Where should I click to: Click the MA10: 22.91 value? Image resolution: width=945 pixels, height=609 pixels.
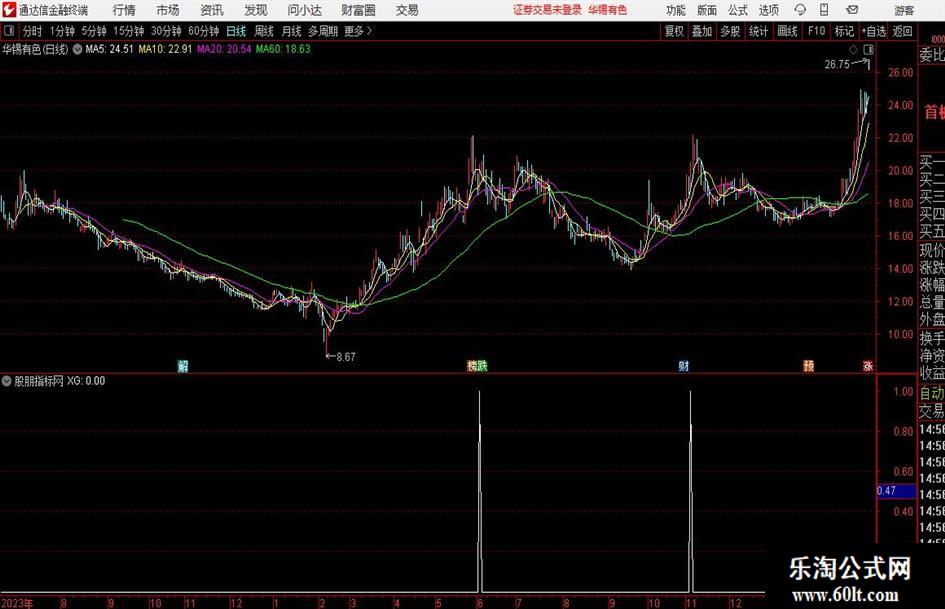(165, 49)
